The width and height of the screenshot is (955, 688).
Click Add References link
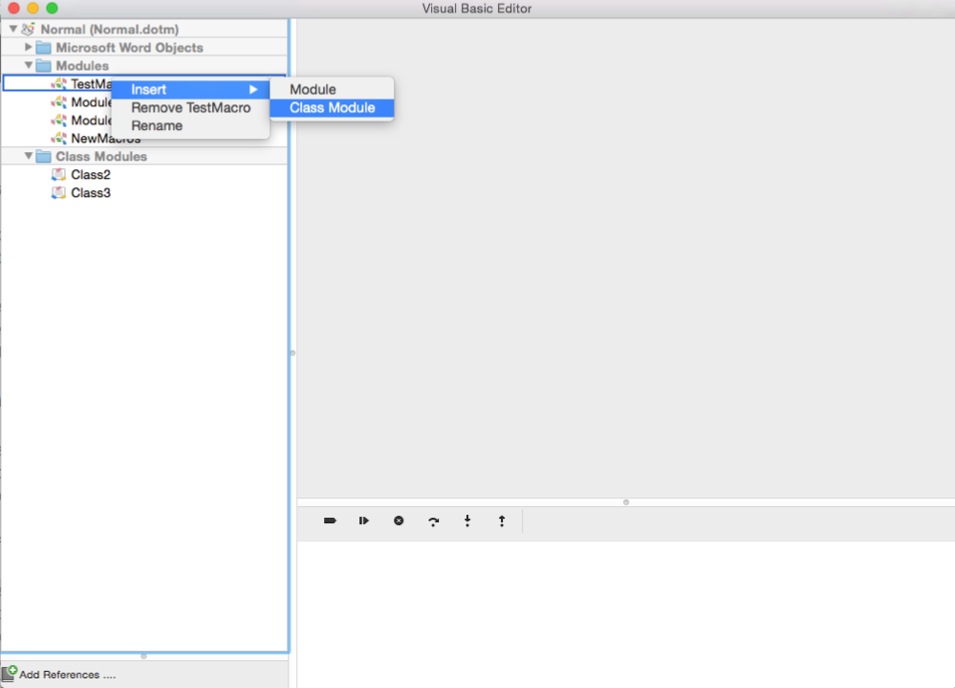point(67,675)
